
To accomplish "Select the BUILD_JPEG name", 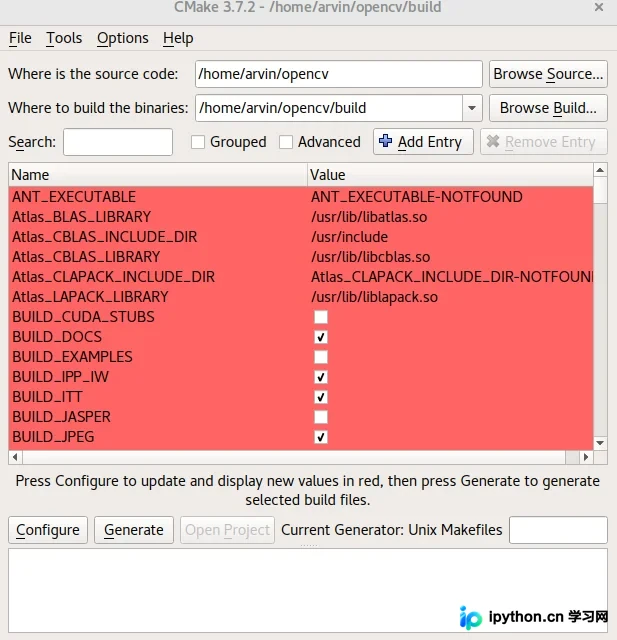I will click(x=53, y=437).
